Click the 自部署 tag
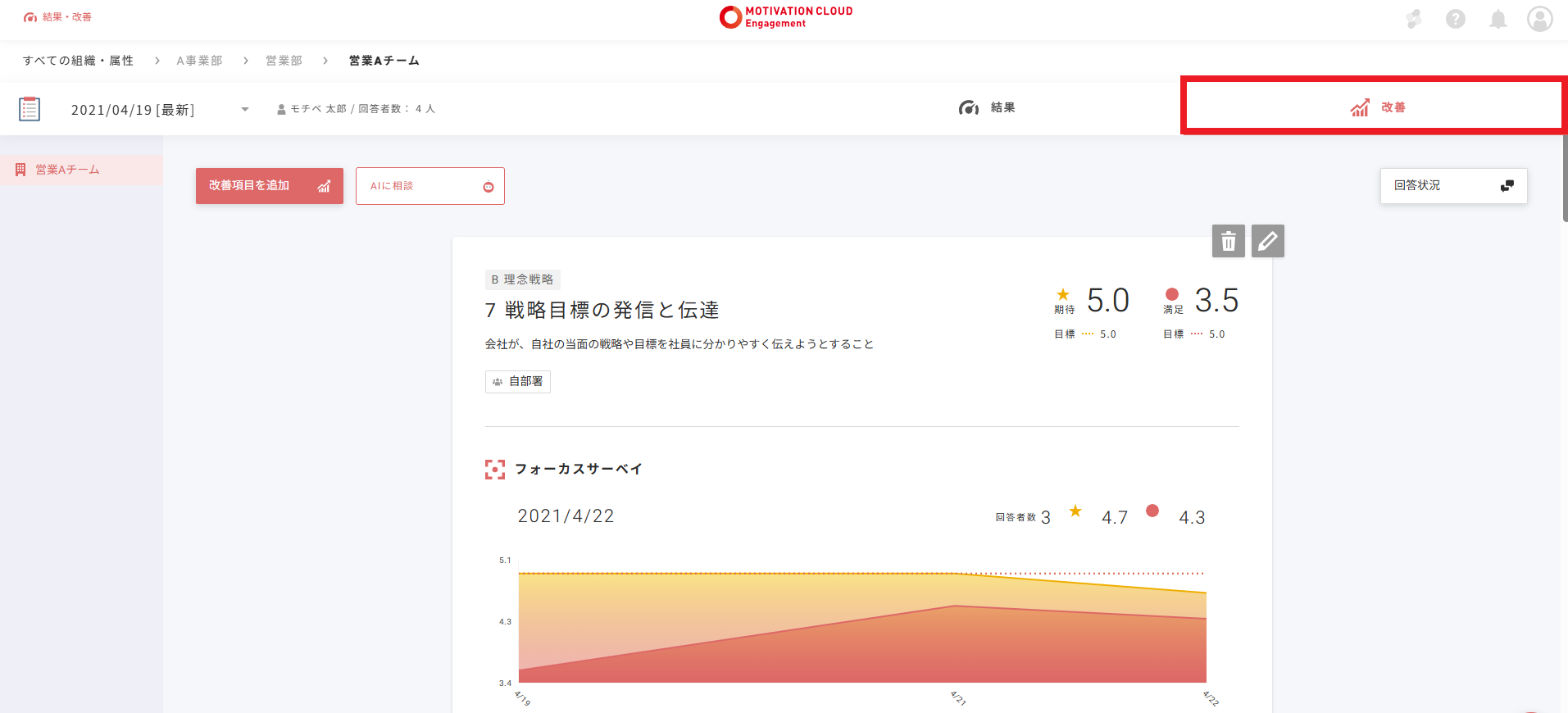 [517, 382]
